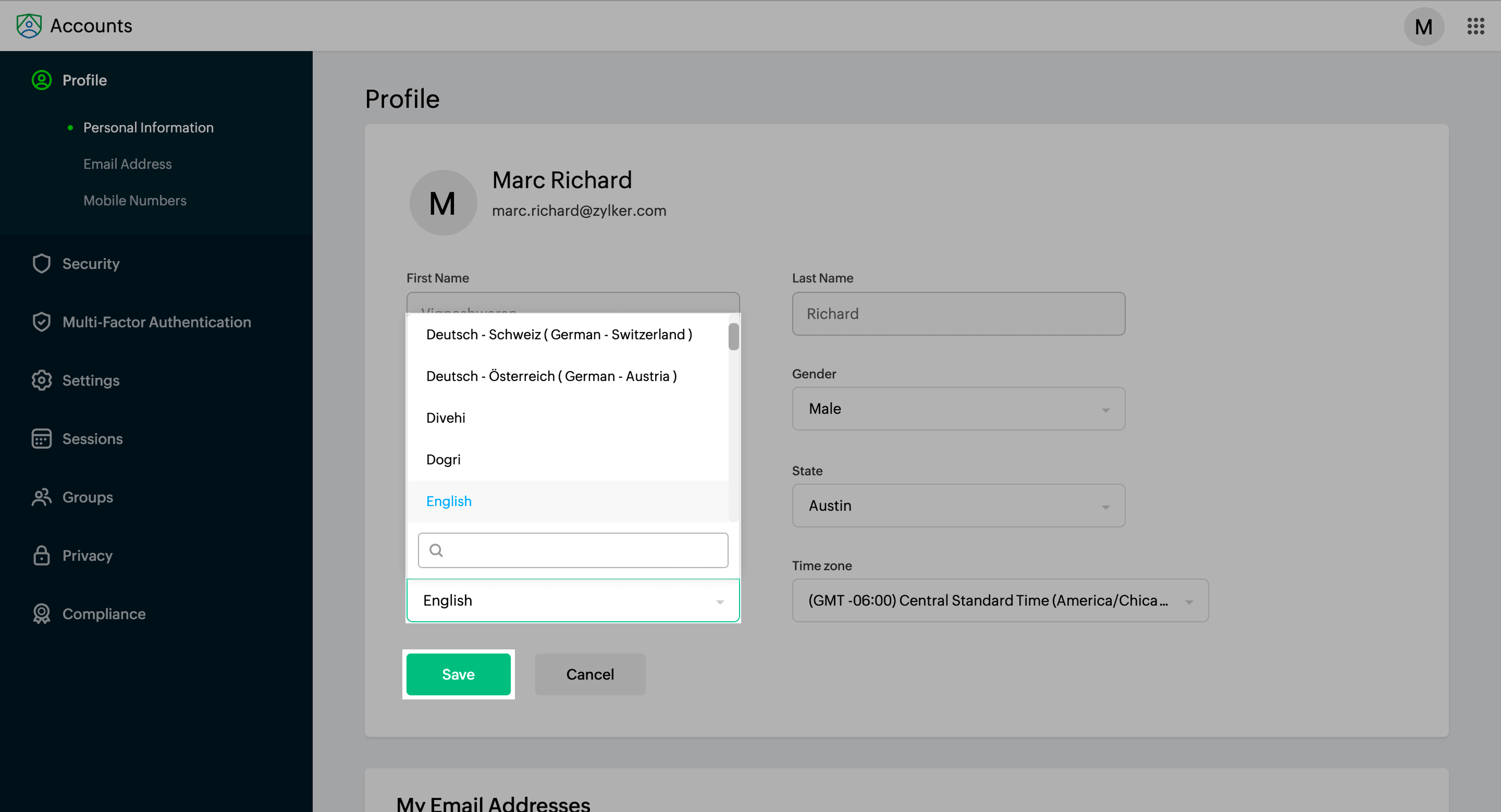The height and width of the screenshot is (812, 1501).
Task: Click the Multi-Factor Authentication shield-check icon
Action: point(41,322)
